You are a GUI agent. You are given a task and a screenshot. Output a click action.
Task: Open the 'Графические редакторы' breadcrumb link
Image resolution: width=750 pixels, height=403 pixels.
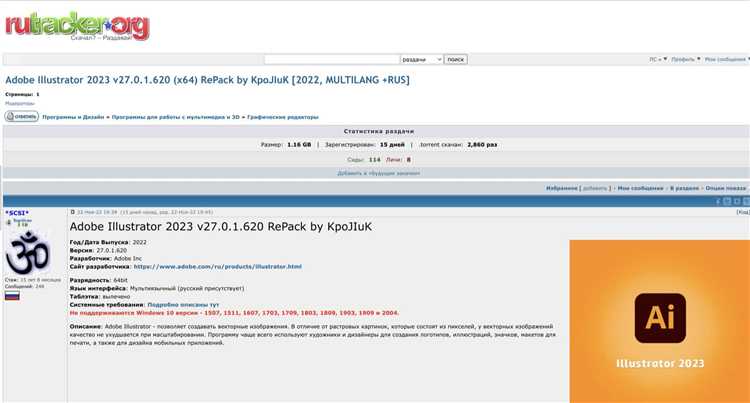click(283, 117)
